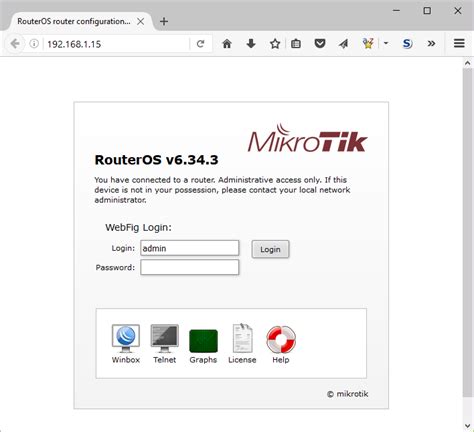Click the WebFig Login: label

point(138,228)
